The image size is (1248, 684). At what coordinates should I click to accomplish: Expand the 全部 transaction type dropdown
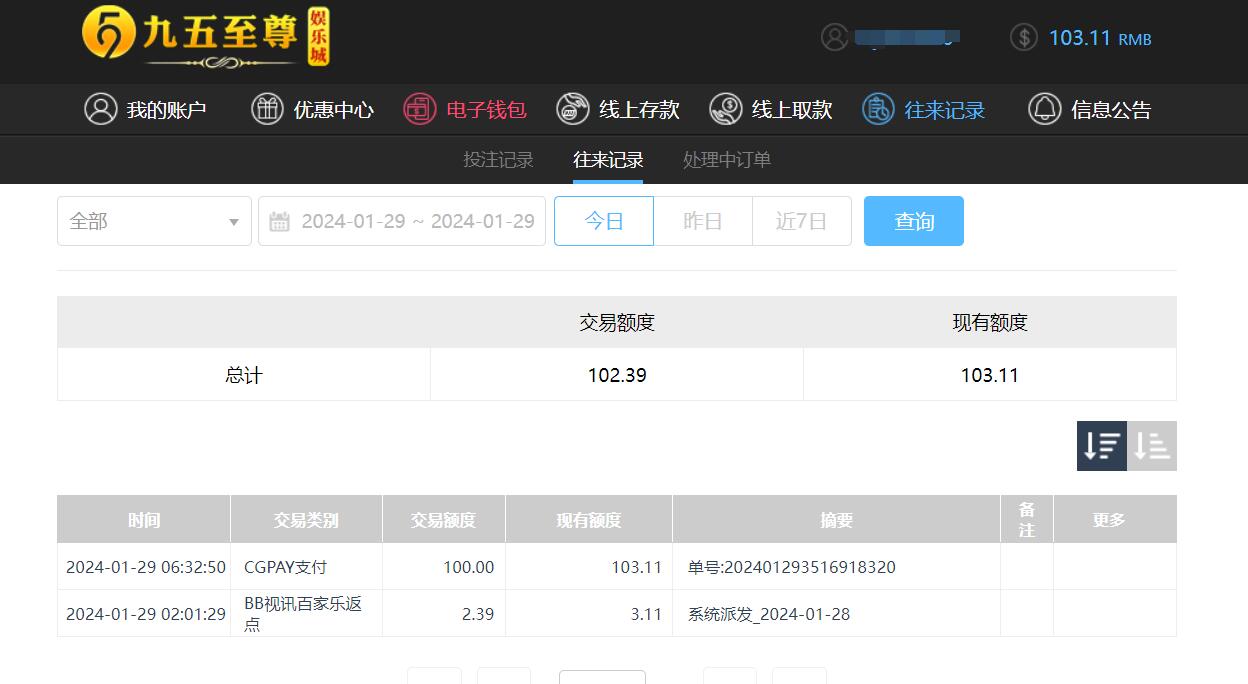[x=154, y=221]
